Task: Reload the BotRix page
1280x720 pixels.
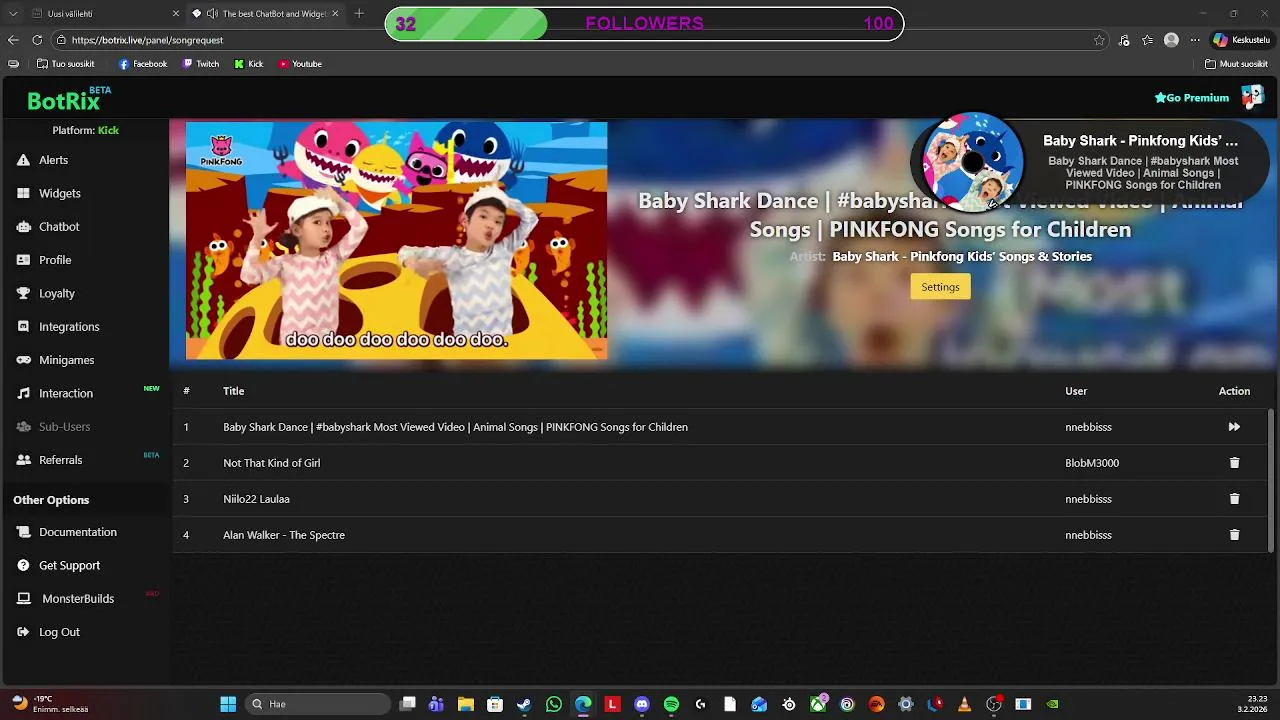Action: pos(37,40)
